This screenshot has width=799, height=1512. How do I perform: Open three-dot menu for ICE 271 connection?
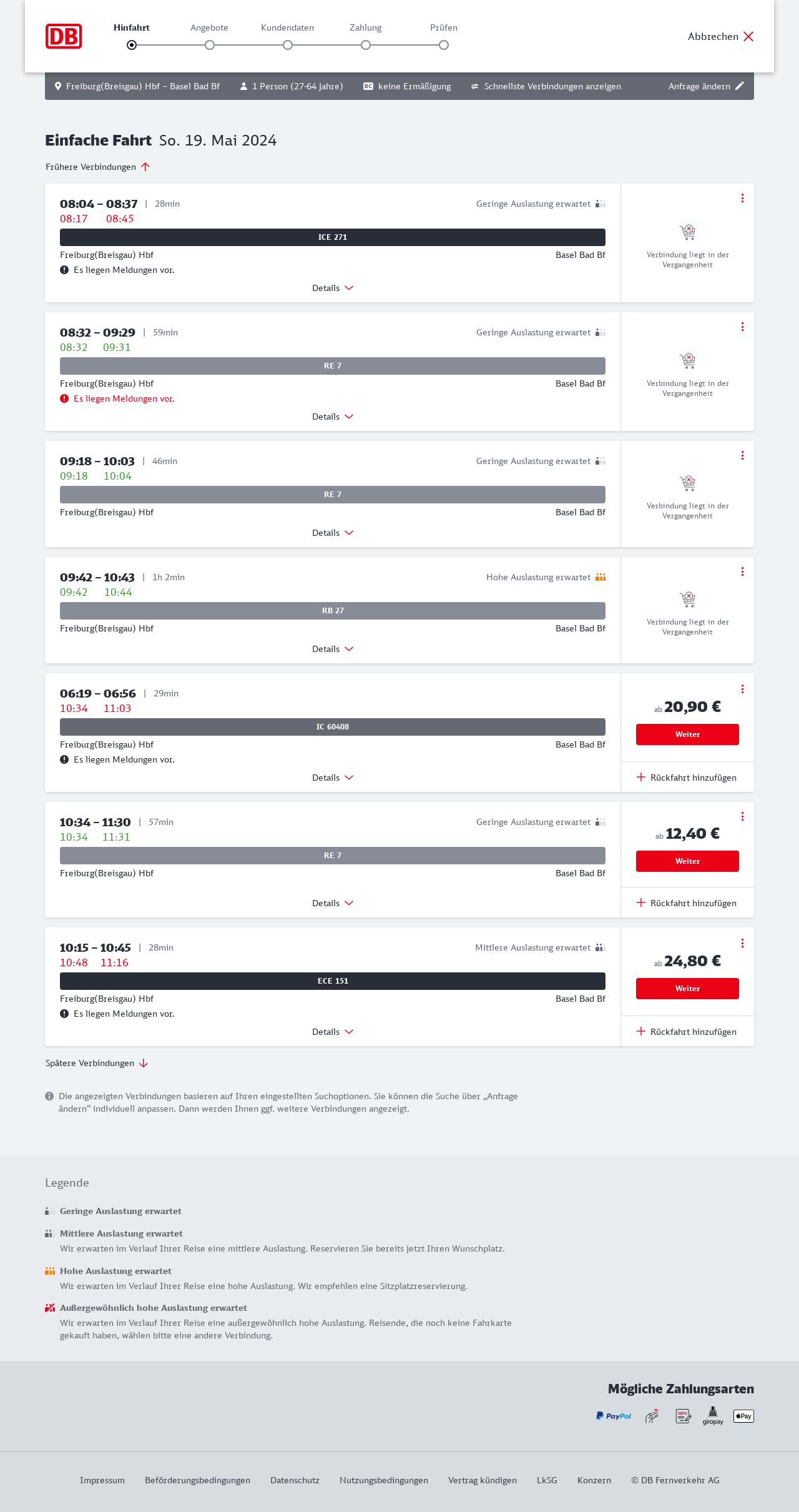[x=742, y=198]
